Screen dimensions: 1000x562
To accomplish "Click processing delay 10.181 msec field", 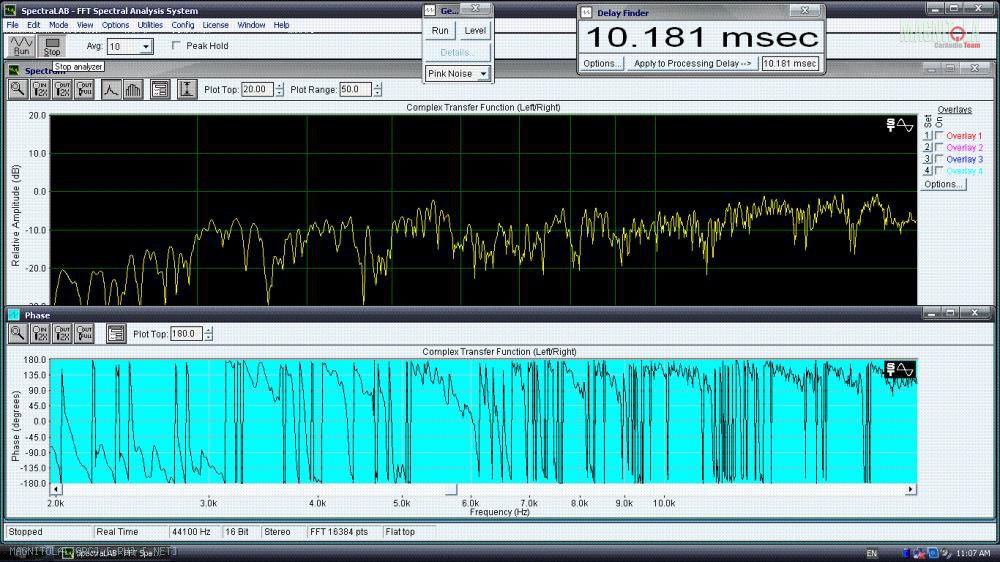I will point(790,63).
